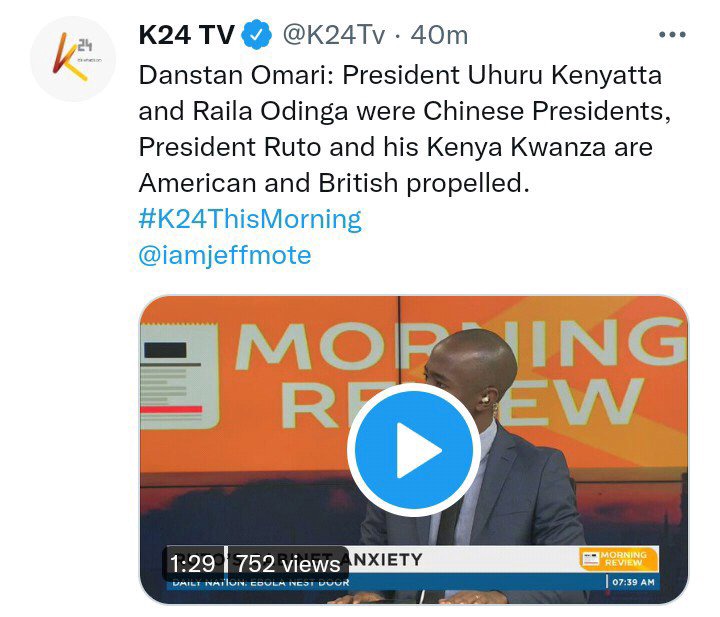Open the @K24Tv handle link
The height and width of the screenshot is (617, 720).
coord(333,35)
